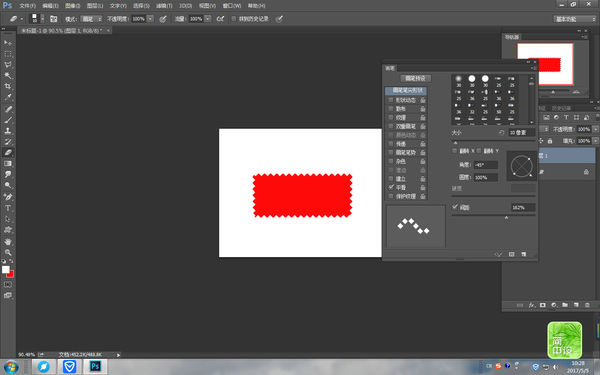Check 翻转 X flip checkbox
The height and width of the screenshot is (375, 600).
(x=455, y=151)
